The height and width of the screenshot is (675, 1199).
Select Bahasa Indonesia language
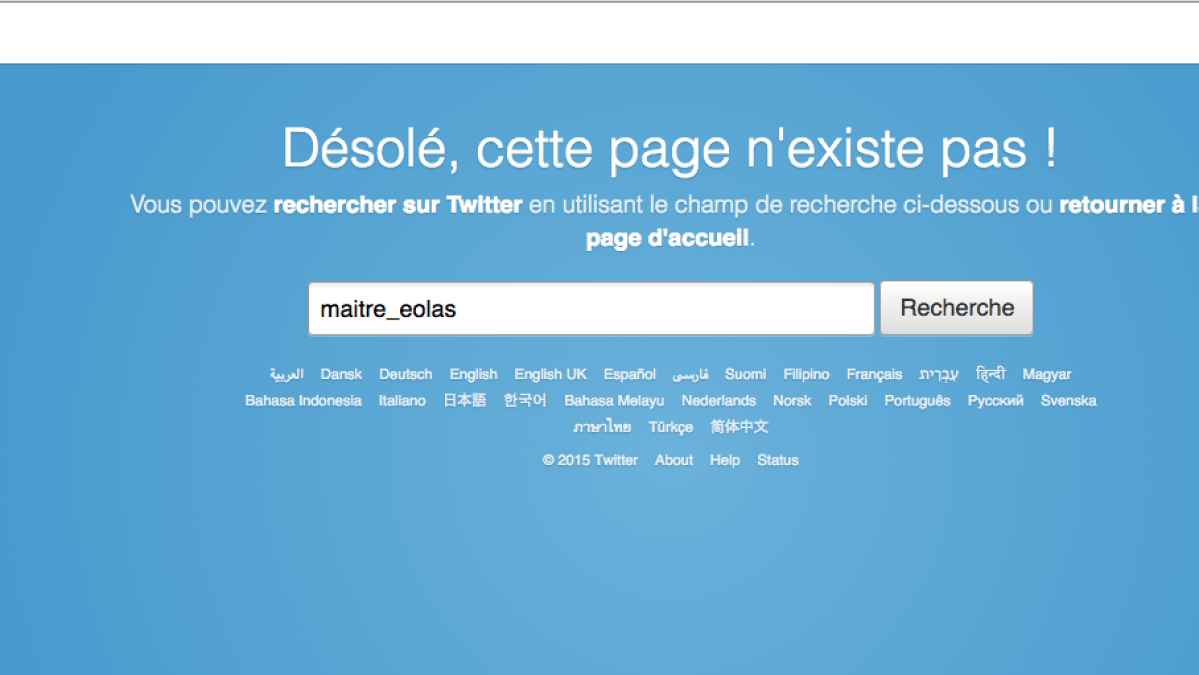point(304,401)
